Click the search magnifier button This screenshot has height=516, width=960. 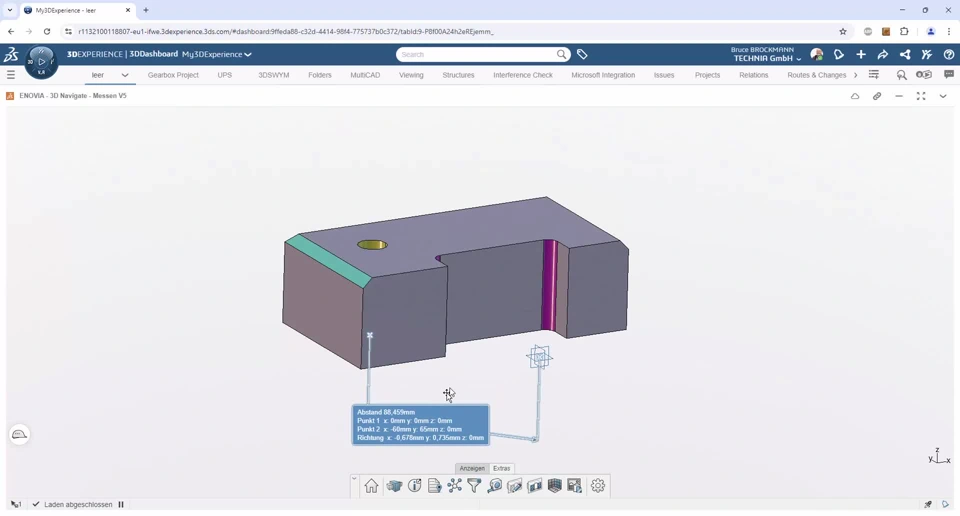point(561,54)
